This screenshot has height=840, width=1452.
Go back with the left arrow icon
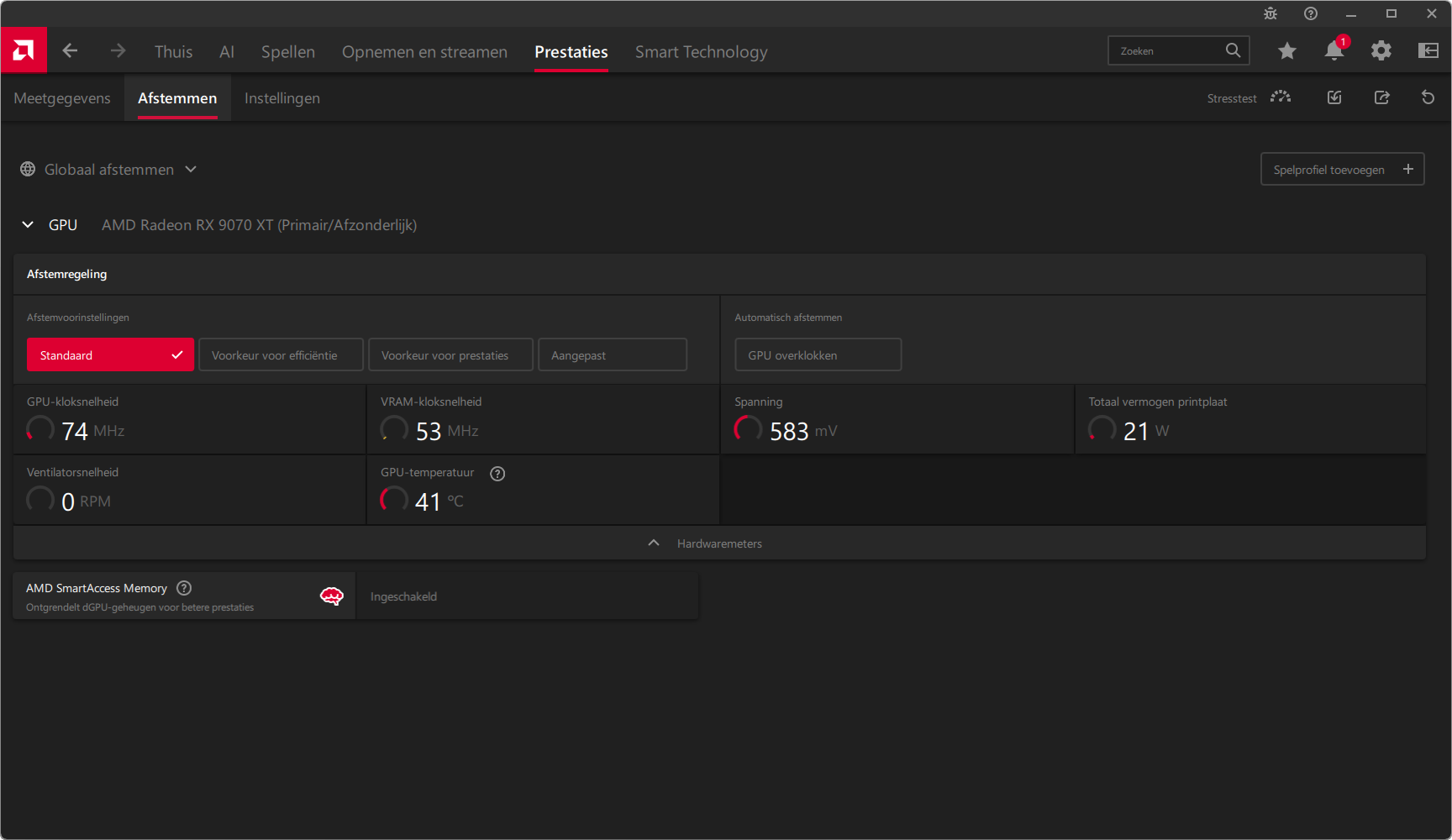coord(70,51)
